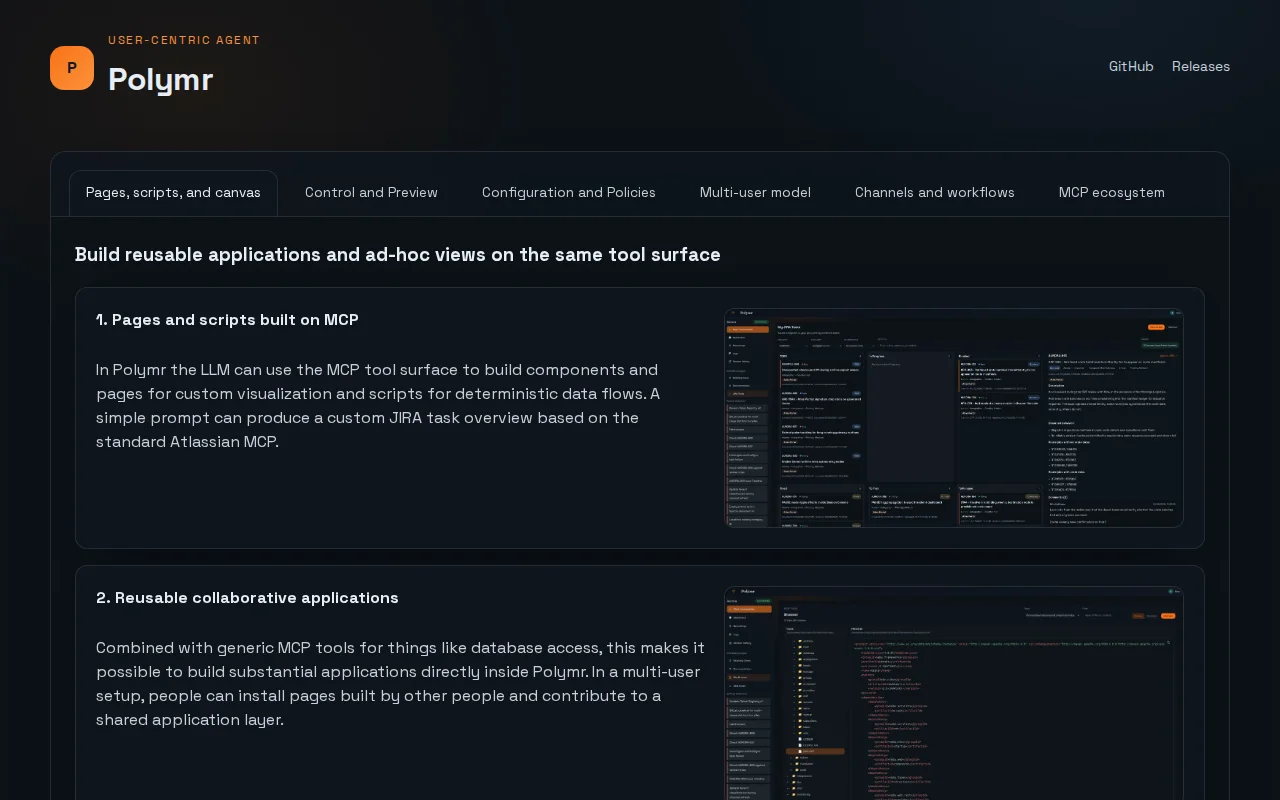Switch to the Control and Preview tab
1280x800 pixels.
point(371,192)
